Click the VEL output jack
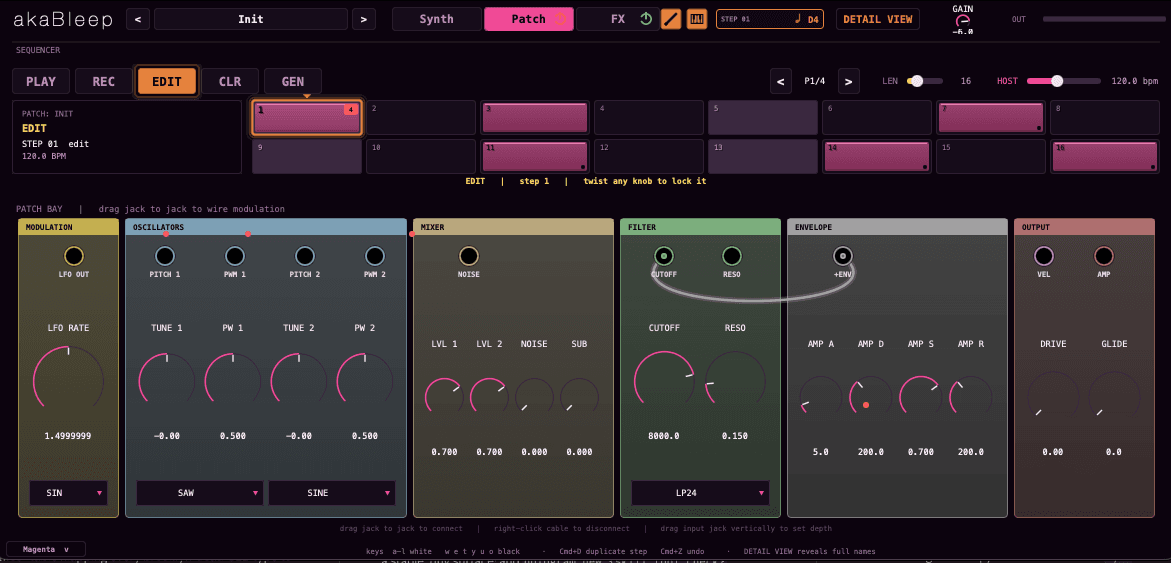1171x563 pixels. 1043,256
